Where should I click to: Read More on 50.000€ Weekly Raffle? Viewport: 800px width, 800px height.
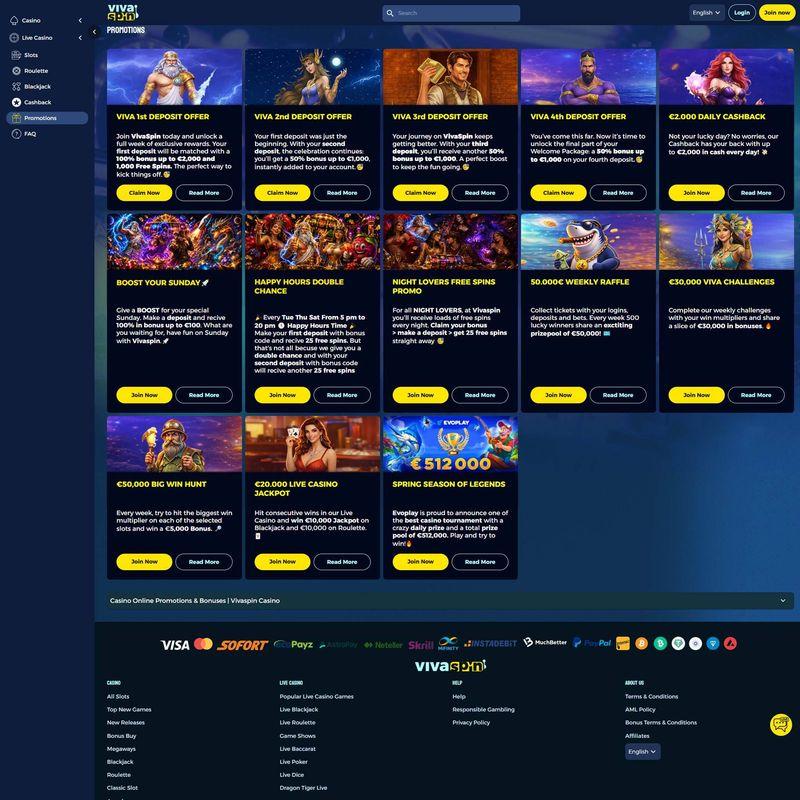(x=618, y=395)
